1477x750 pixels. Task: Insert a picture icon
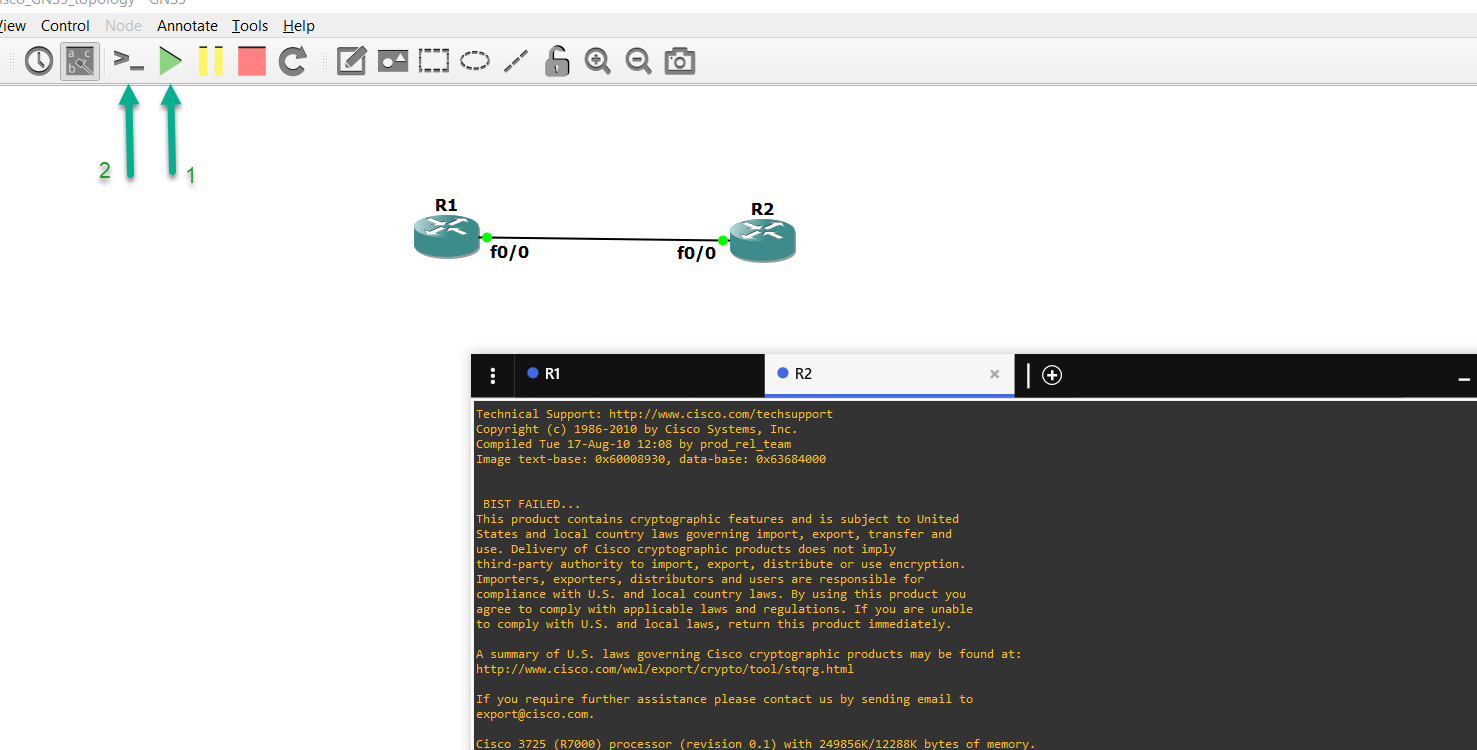(x=393, y=62)
